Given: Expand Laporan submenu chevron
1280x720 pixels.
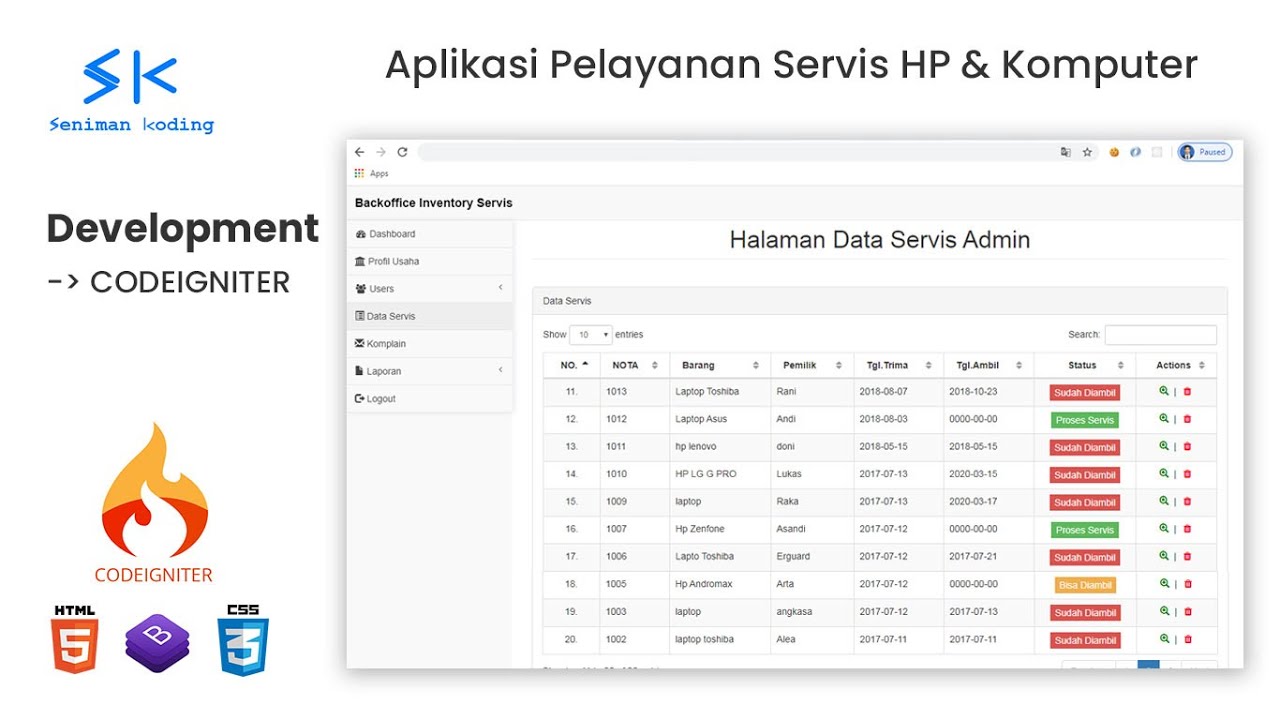Looking at the screenshot, I should (x=500, y=371).
